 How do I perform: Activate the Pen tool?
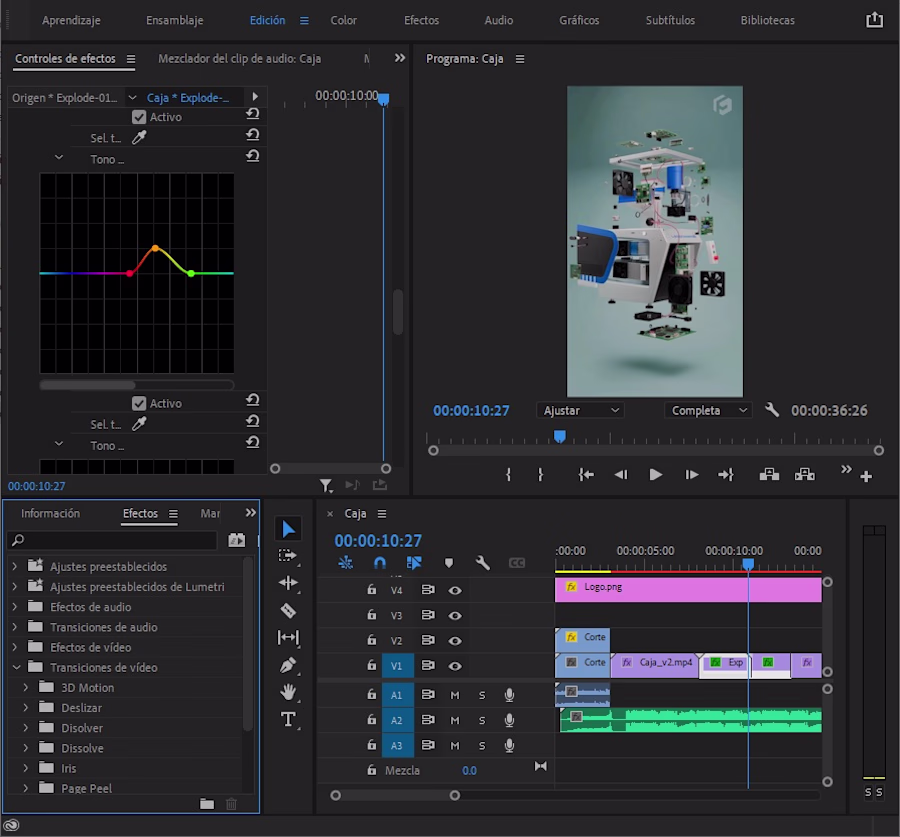click(288, 665)
